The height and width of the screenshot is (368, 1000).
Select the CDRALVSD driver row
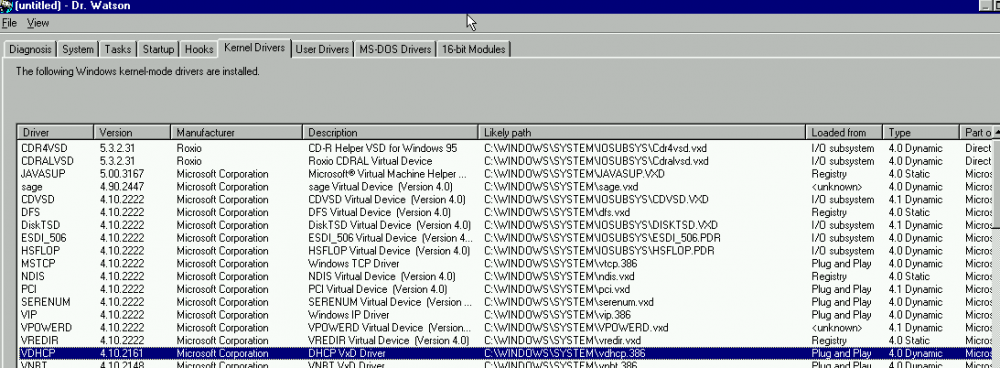point(504,161)
